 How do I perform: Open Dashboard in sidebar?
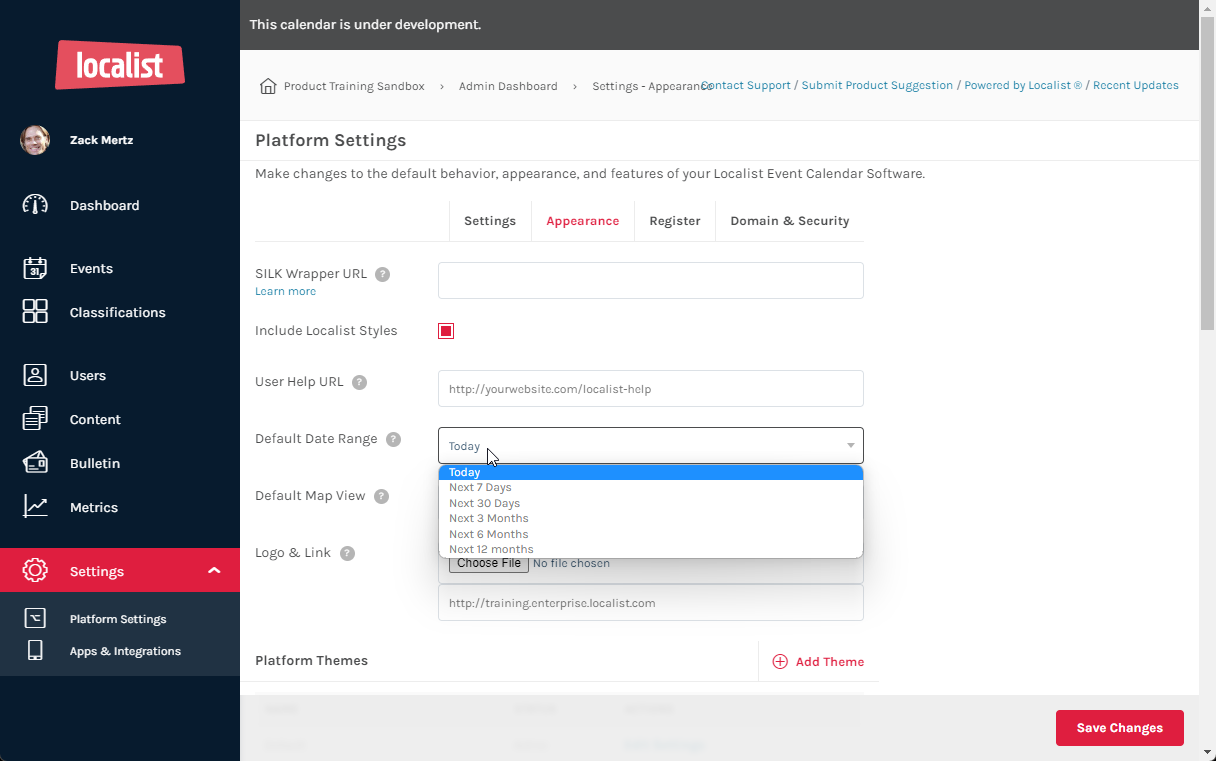[105, 205]
